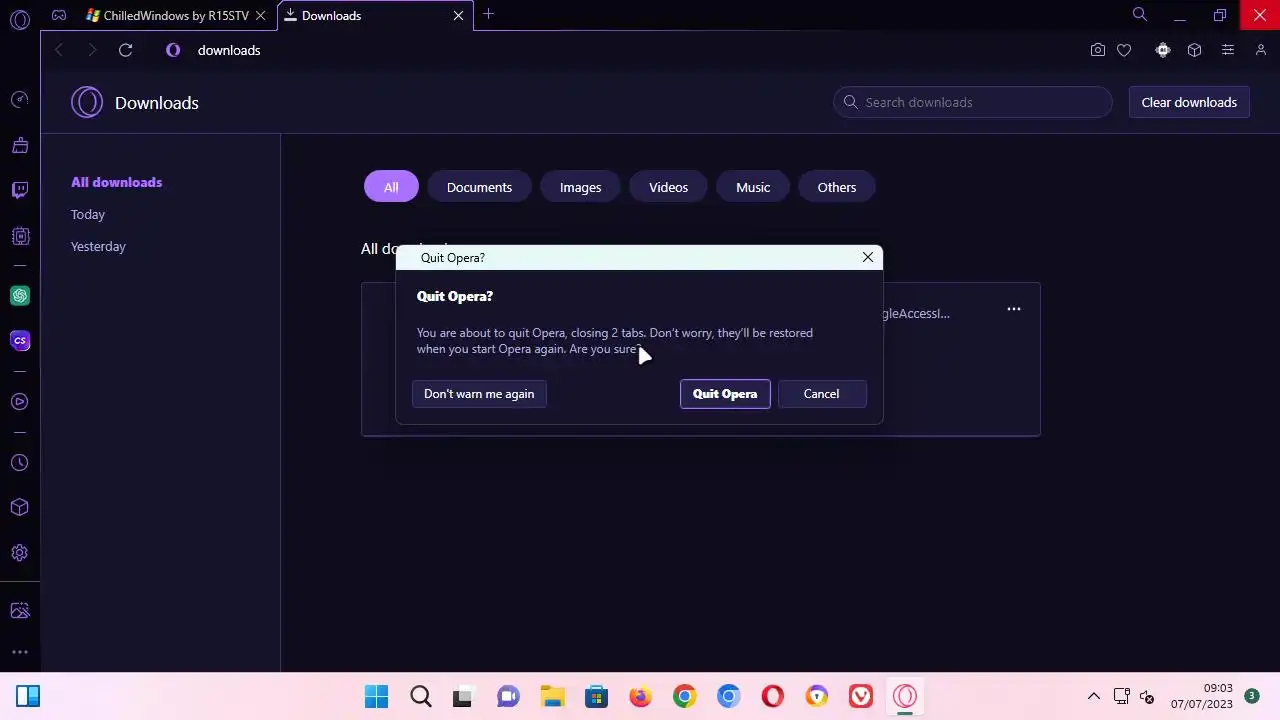Filter downloads by Documents
This screenshot has width=1280, height=720.
(479, 187)
